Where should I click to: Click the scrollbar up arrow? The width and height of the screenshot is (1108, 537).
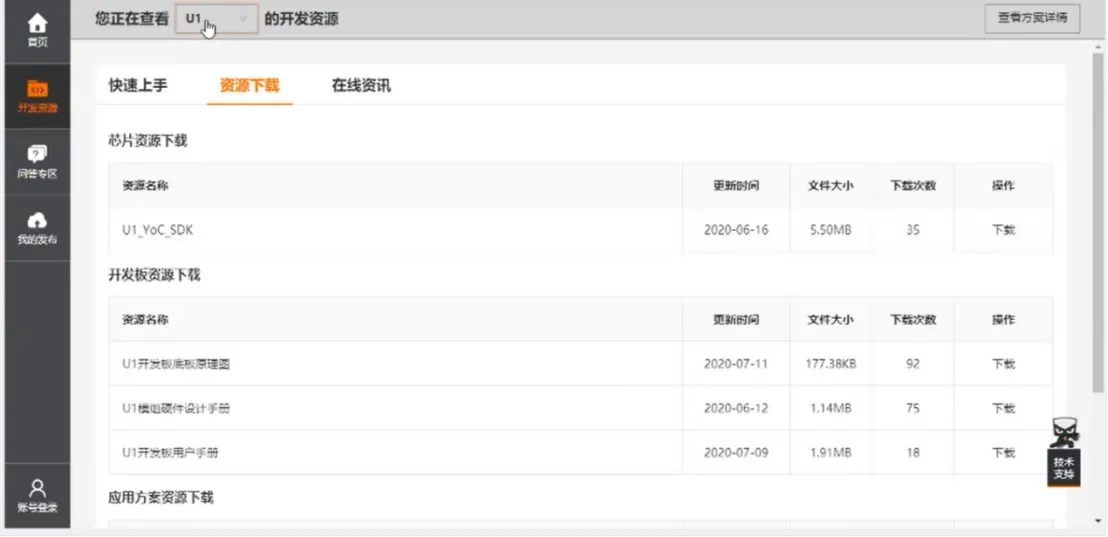click(x=1097, y=45)
